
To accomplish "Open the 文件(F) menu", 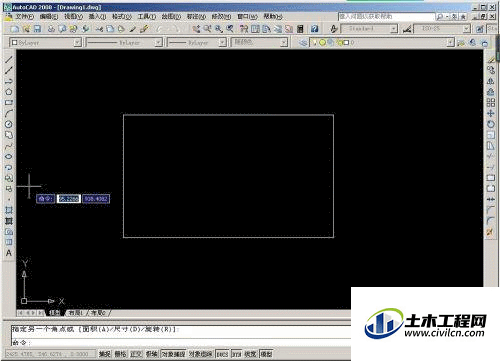I will click(24, 16).
